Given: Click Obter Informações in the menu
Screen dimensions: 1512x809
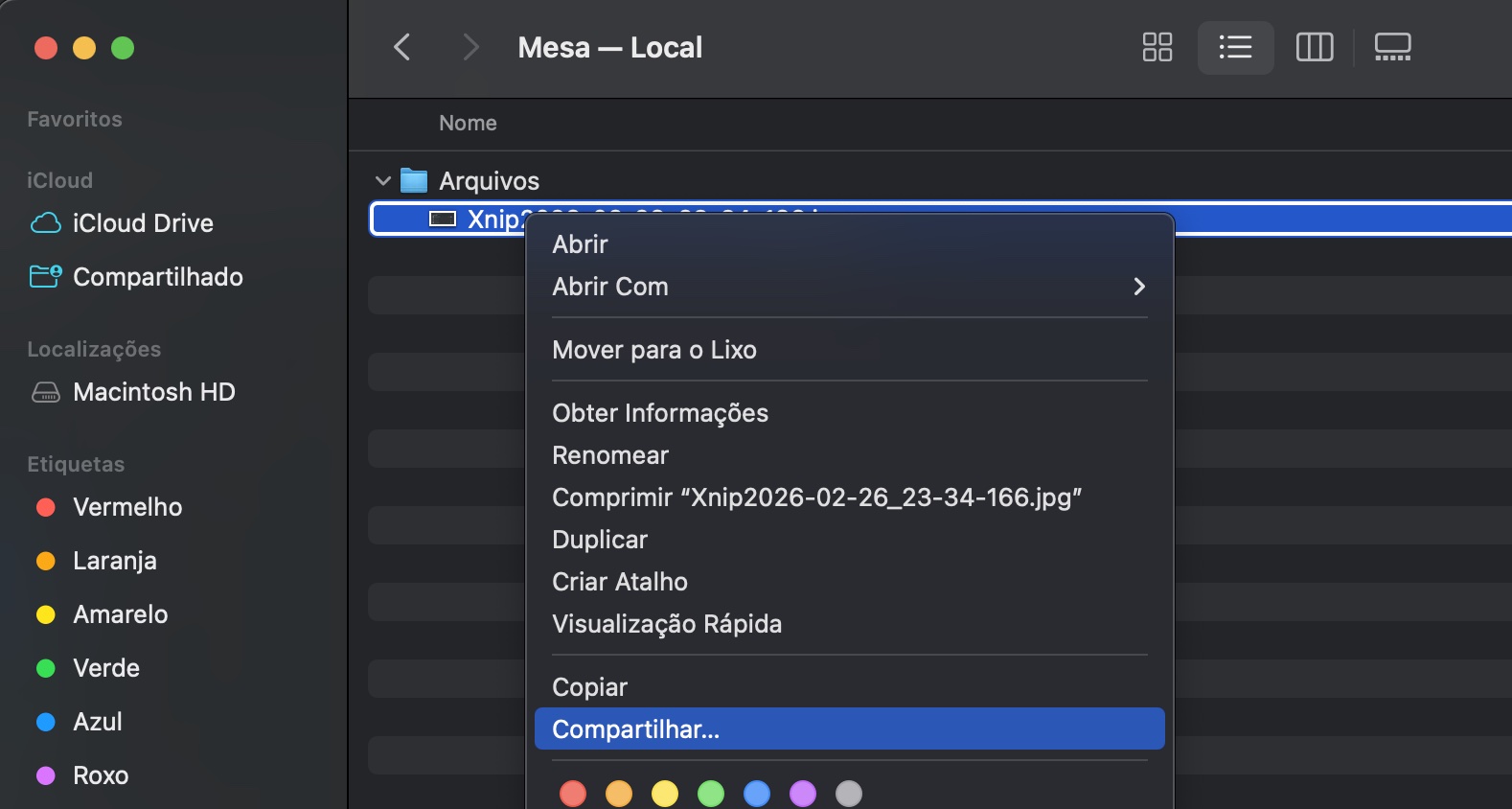Looking at the screenshot, I should coord(660,412).
